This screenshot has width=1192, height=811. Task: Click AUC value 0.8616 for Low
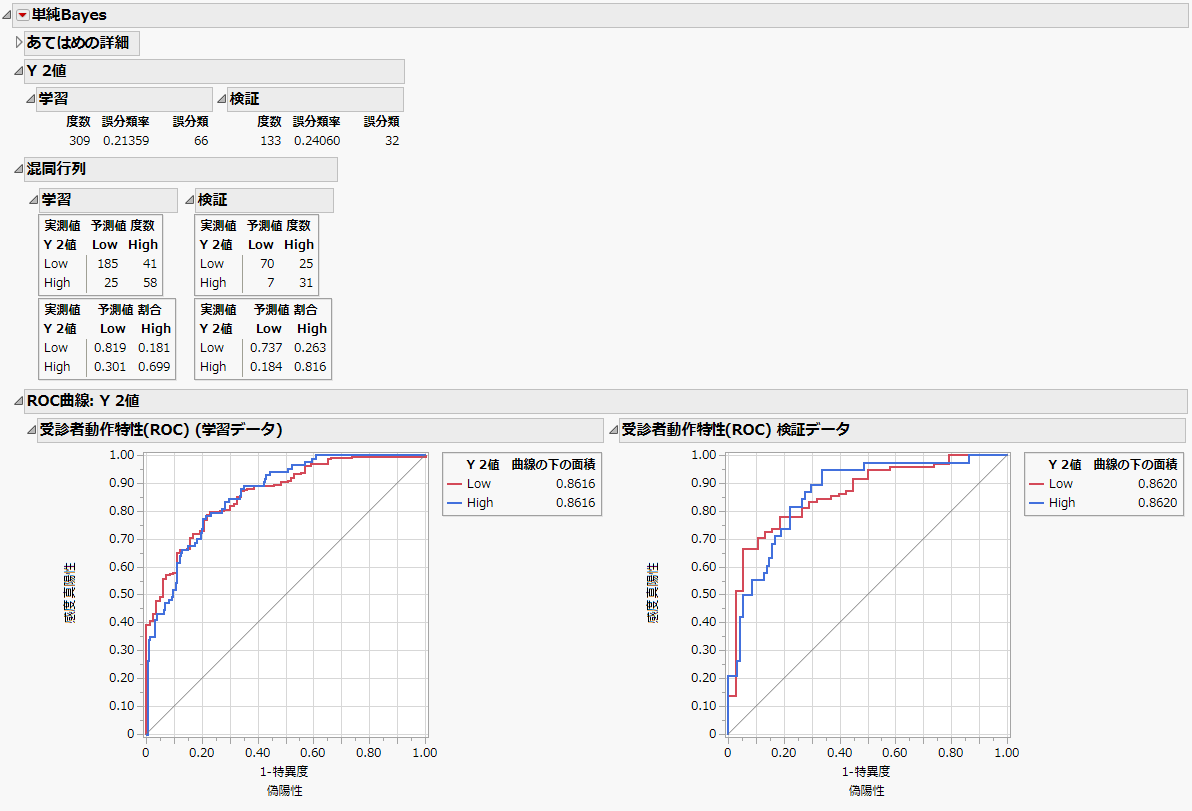(575, 484)
